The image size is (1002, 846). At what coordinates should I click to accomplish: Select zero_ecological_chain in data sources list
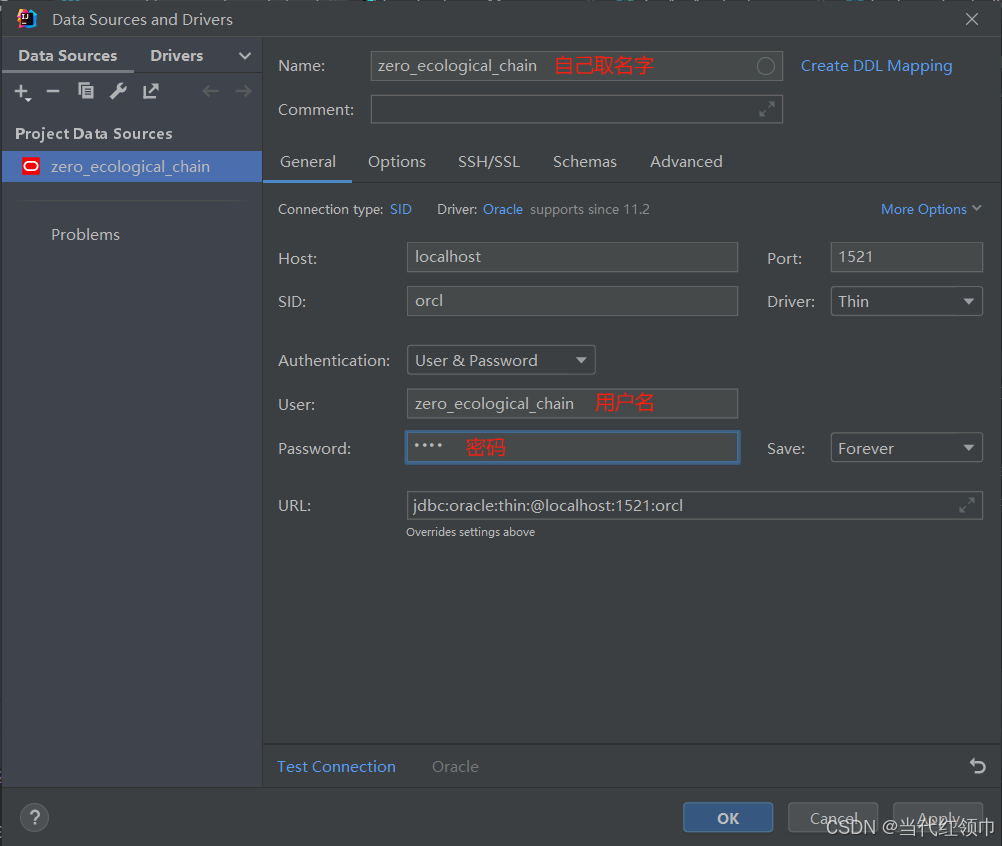coord(132,167)
